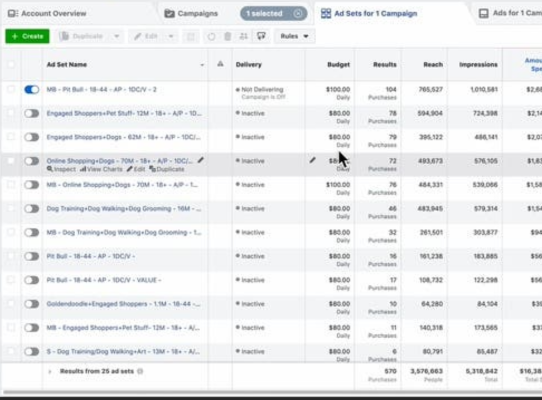Viewport: 542px width, 400px height.
Task: Switch to Ads for 1 Campaign tab
Action: (510, 13)
